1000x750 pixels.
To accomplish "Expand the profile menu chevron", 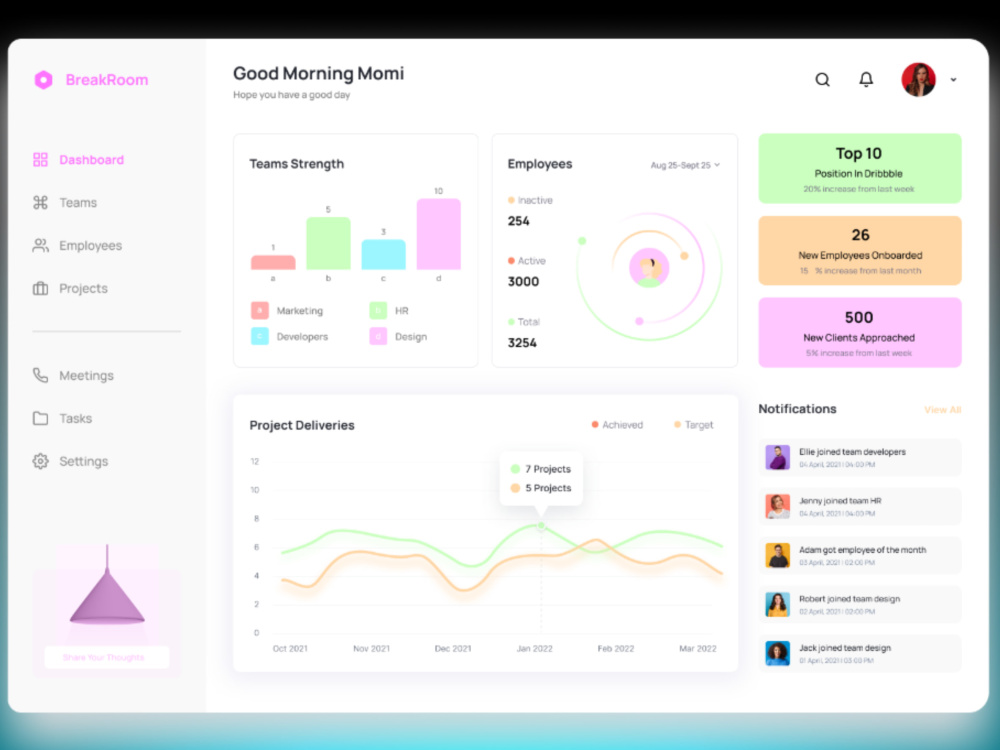I will (953, 80).
